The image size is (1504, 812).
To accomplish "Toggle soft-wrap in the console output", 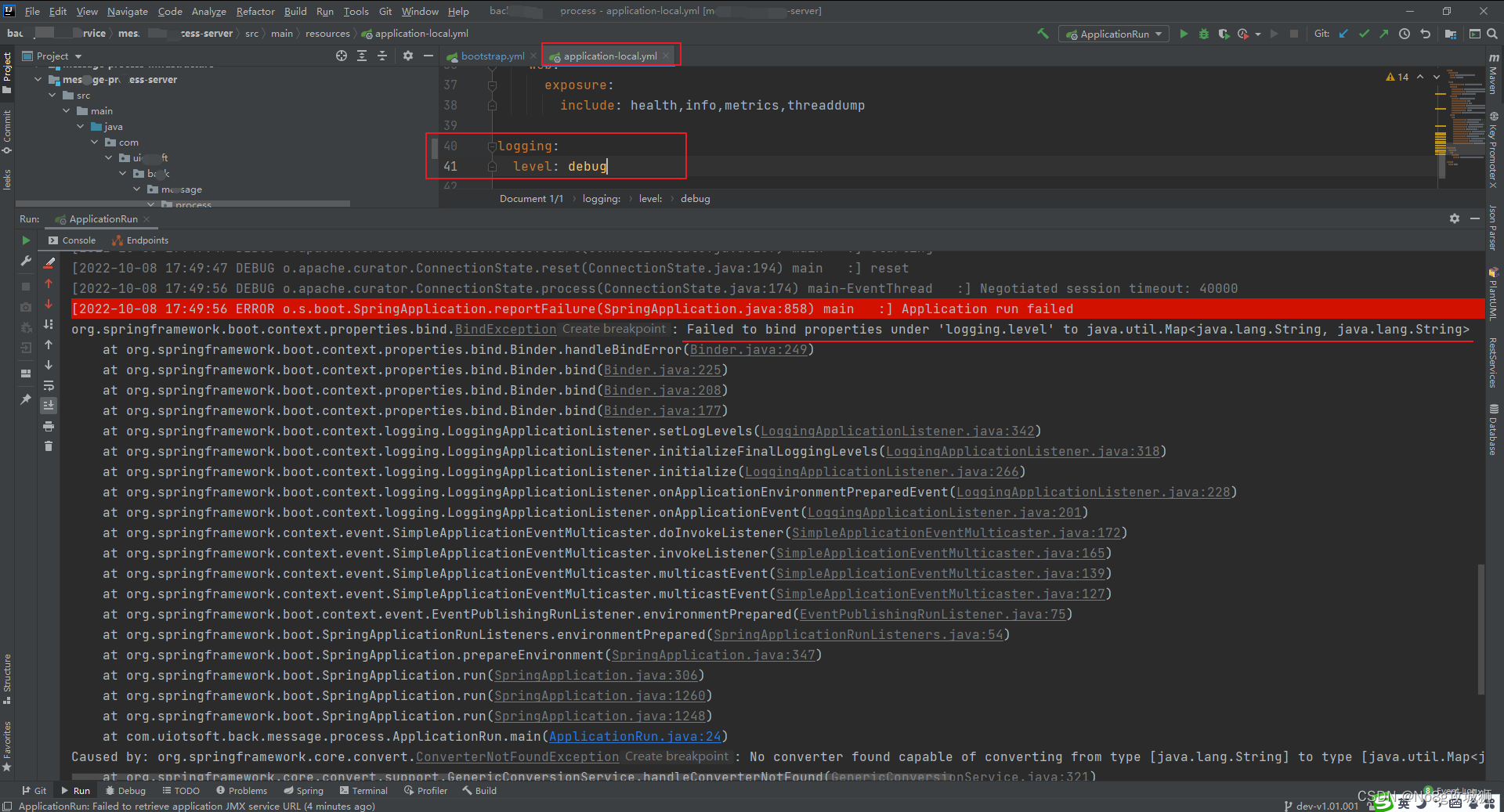I will pos(49,385).
